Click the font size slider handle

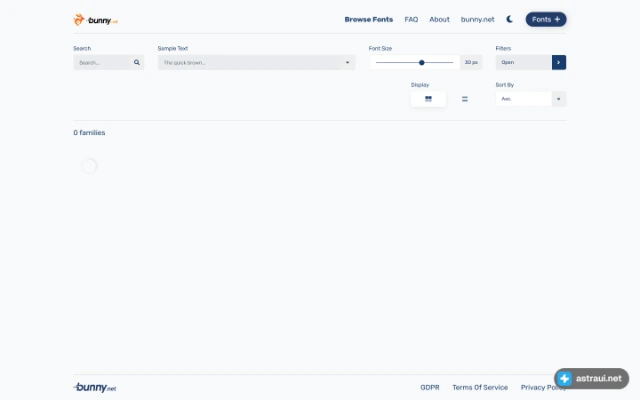[422, 62]
